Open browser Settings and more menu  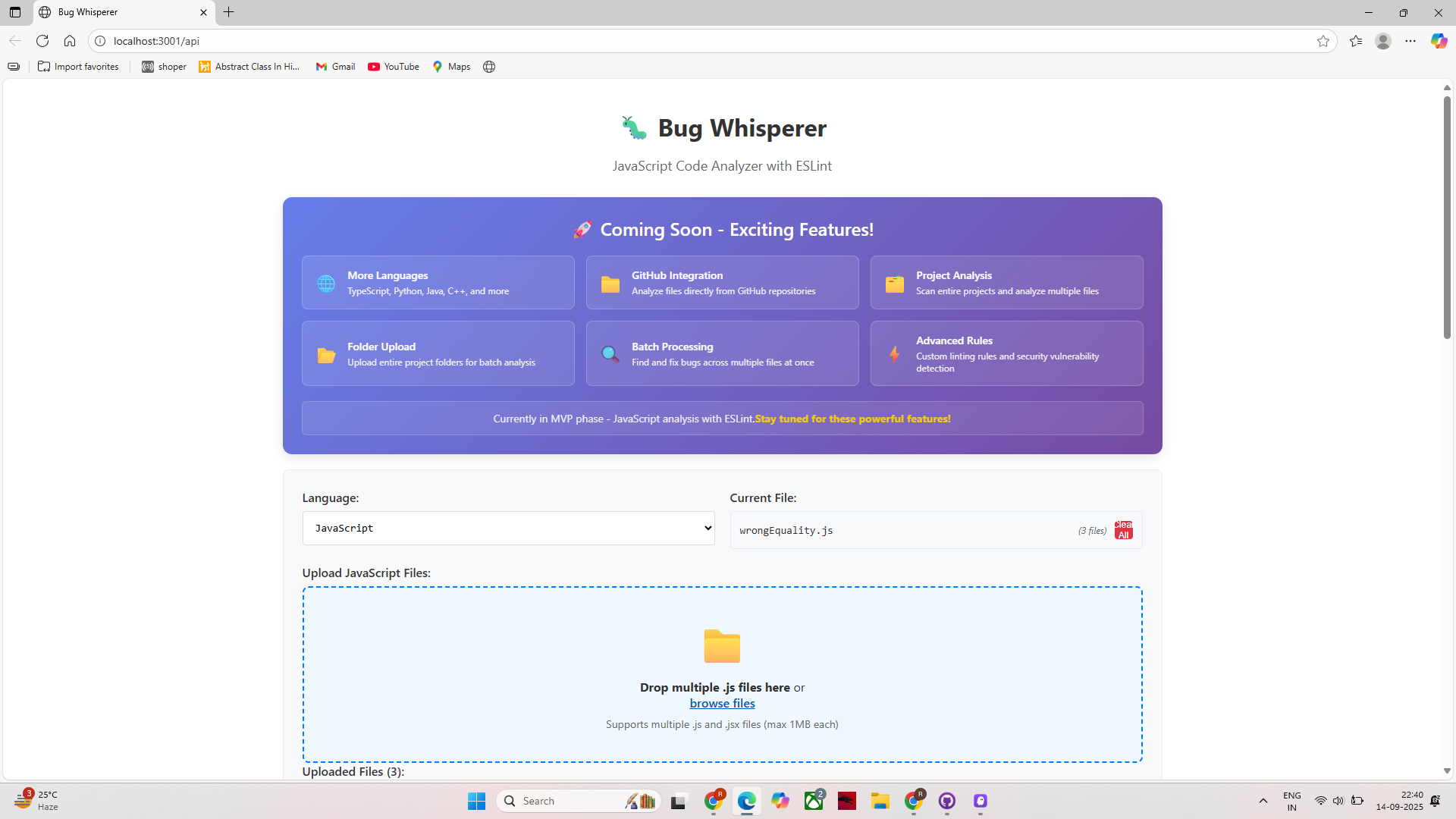(1410, 41)
